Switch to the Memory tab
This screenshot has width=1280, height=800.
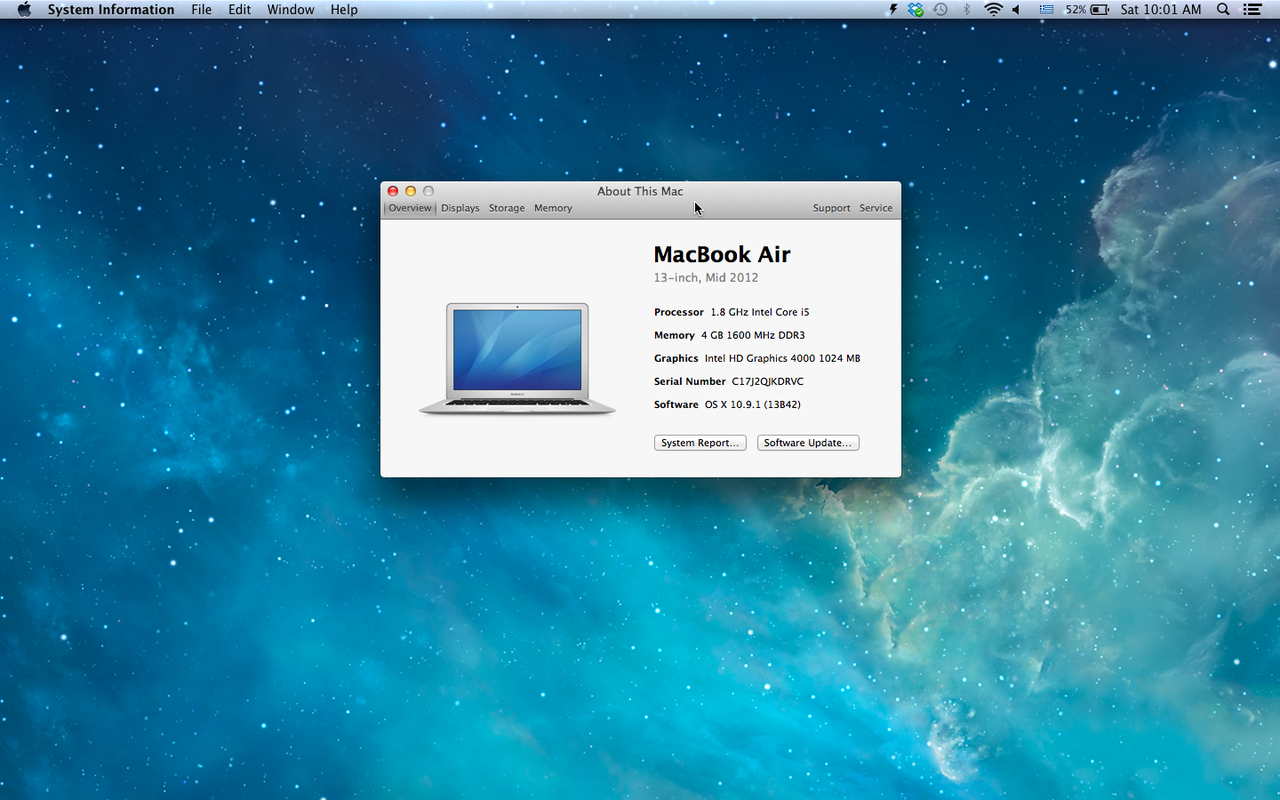coord(553,208)
